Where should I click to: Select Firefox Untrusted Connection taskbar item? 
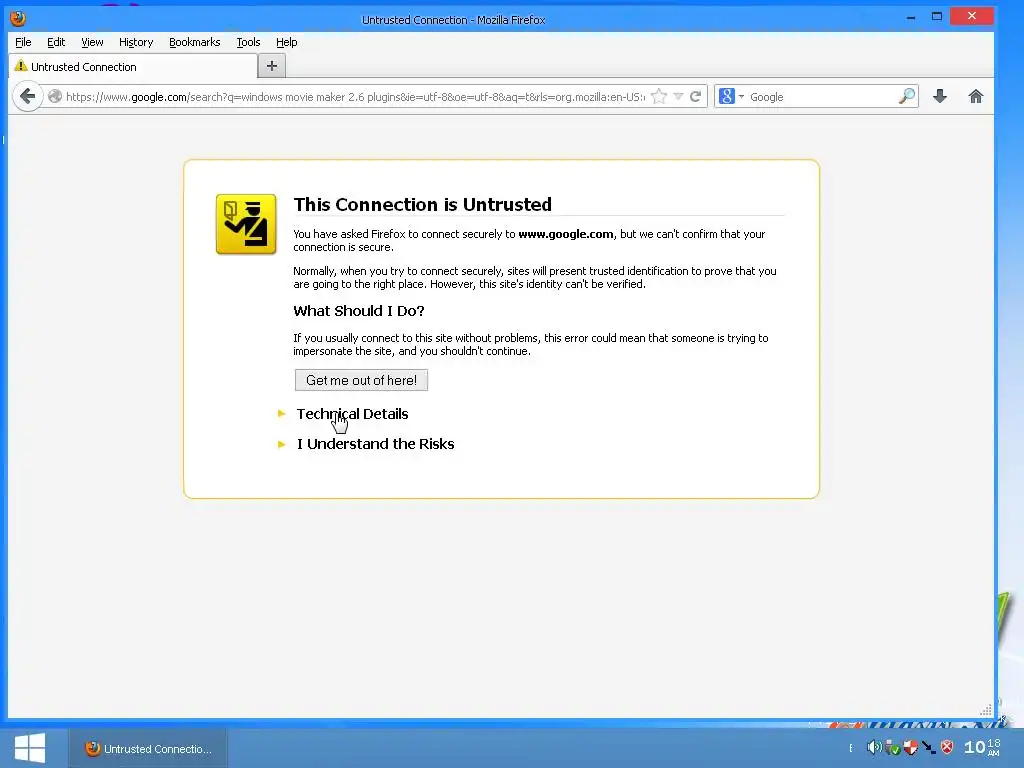tap(148, 748)
